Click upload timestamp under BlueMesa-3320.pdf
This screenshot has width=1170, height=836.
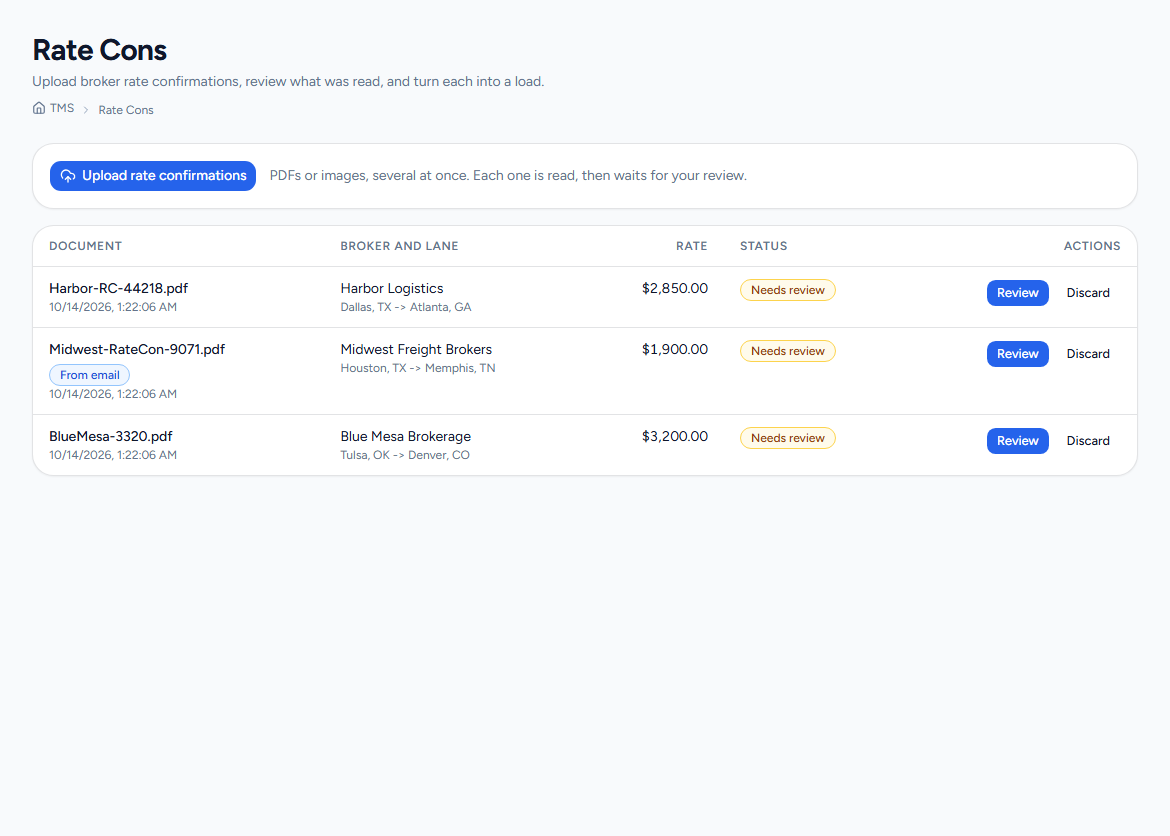coord(113,455)
